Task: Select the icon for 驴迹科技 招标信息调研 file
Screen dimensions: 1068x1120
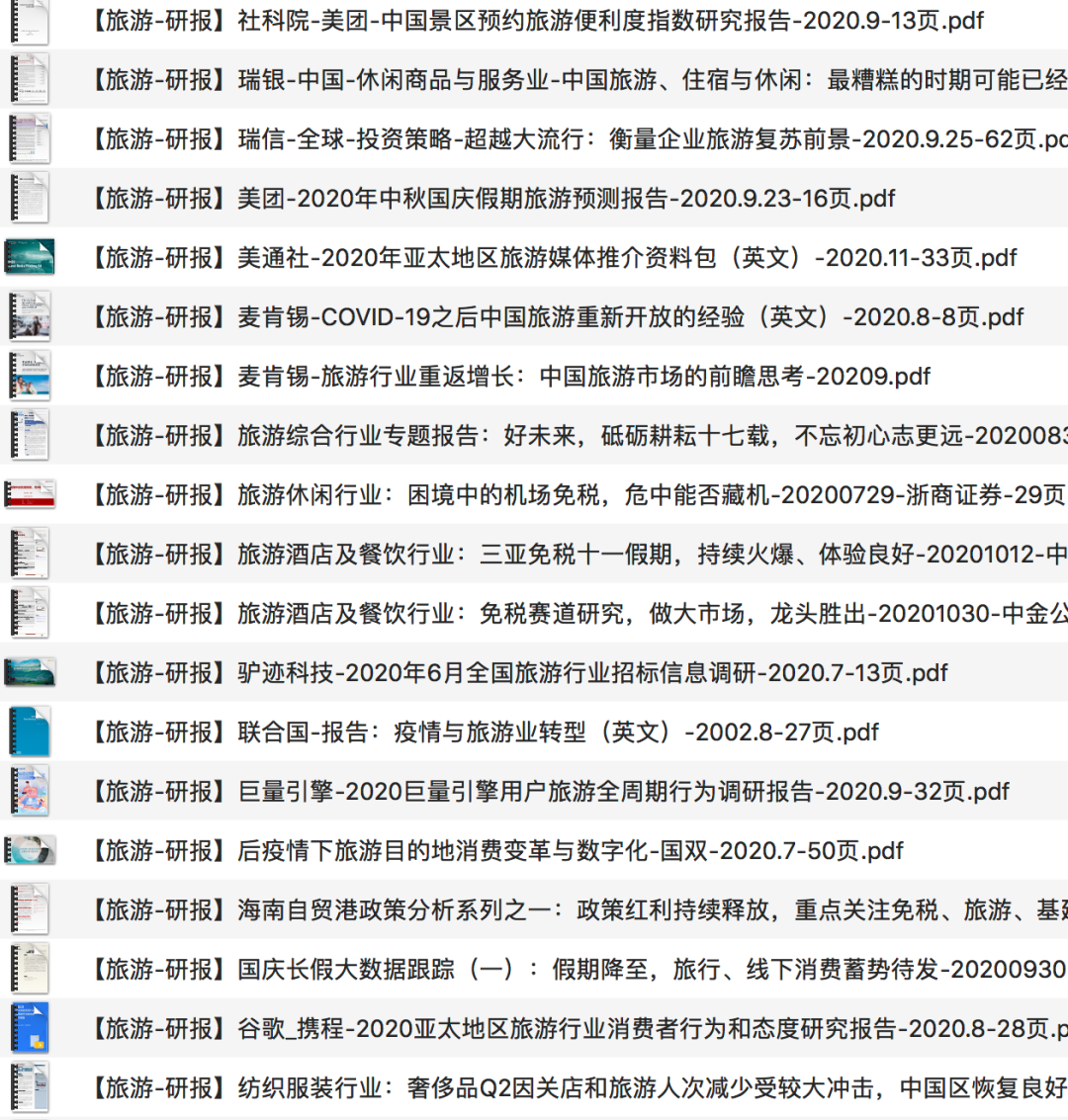Action: point(30,672)
